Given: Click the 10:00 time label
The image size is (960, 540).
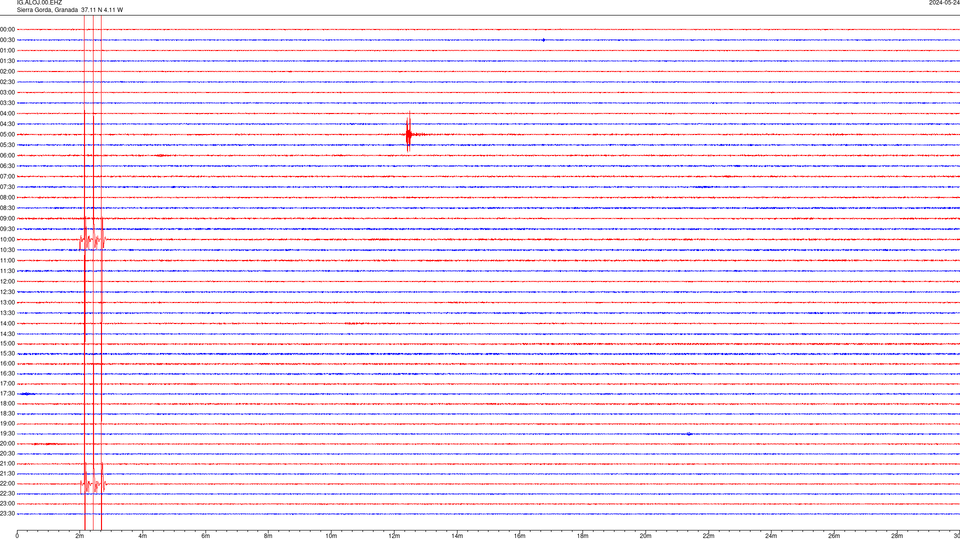Looking at the screenshot, I should [7, 239].
